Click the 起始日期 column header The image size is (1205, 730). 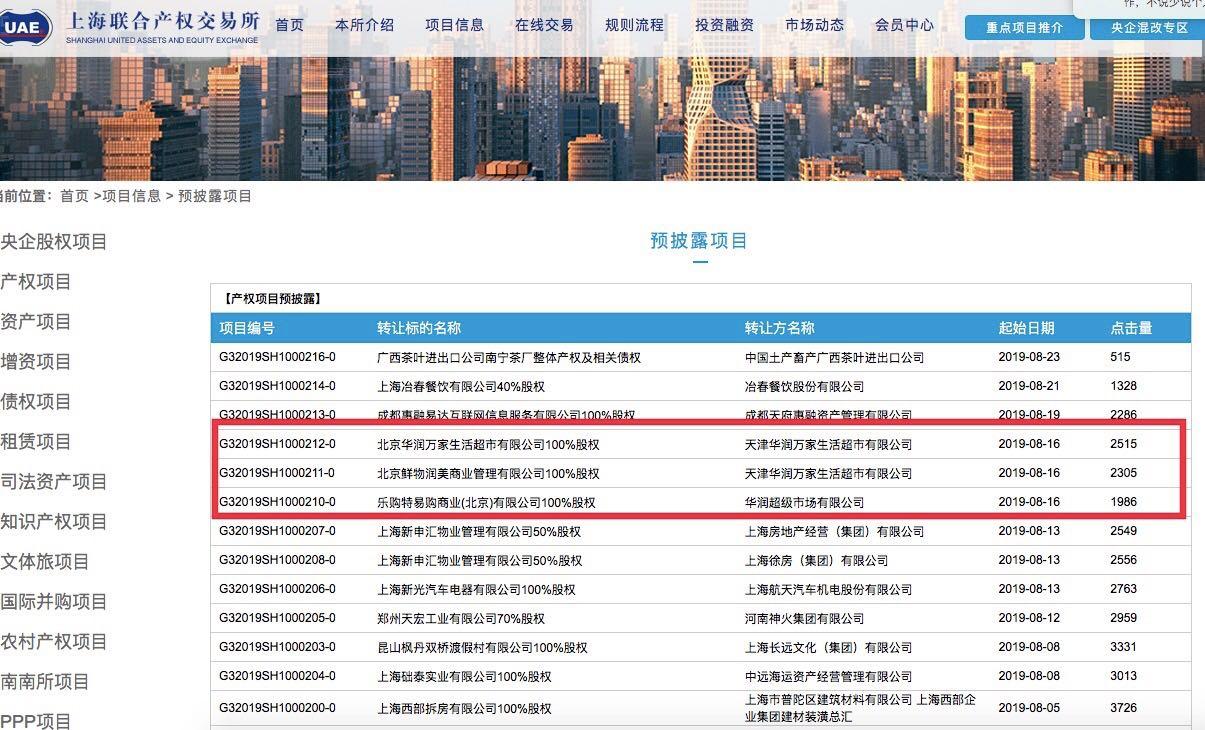[x=1026, y=328]
